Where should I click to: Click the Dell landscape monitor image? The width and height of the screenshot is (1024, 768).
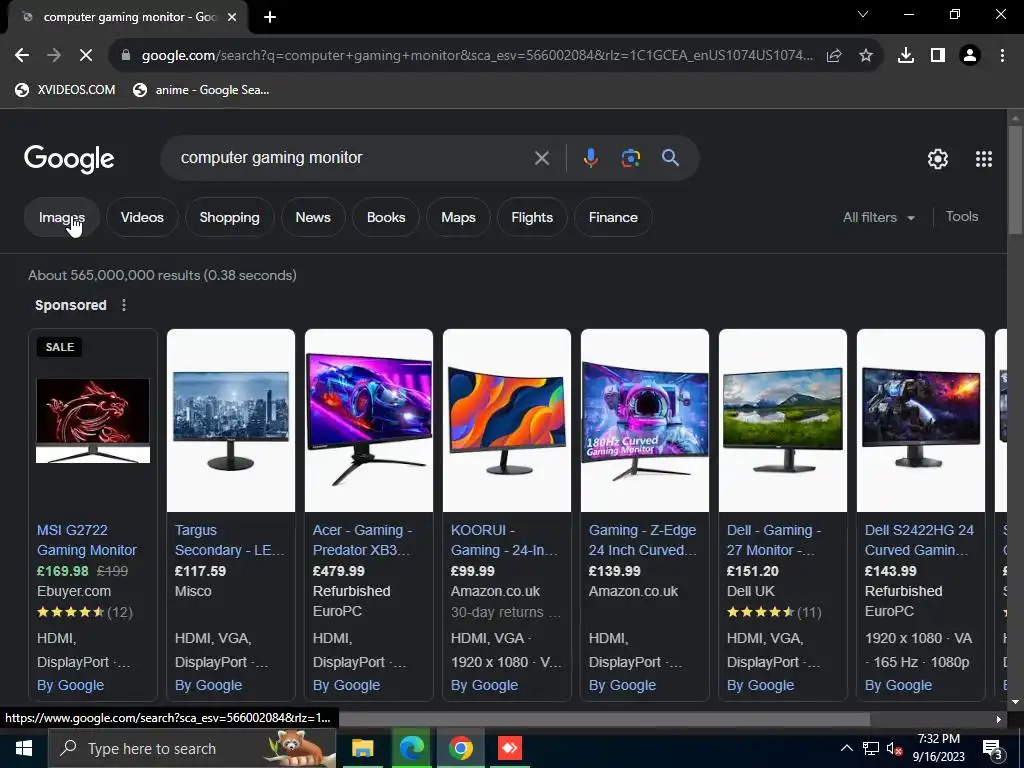(x=782, y=421)
